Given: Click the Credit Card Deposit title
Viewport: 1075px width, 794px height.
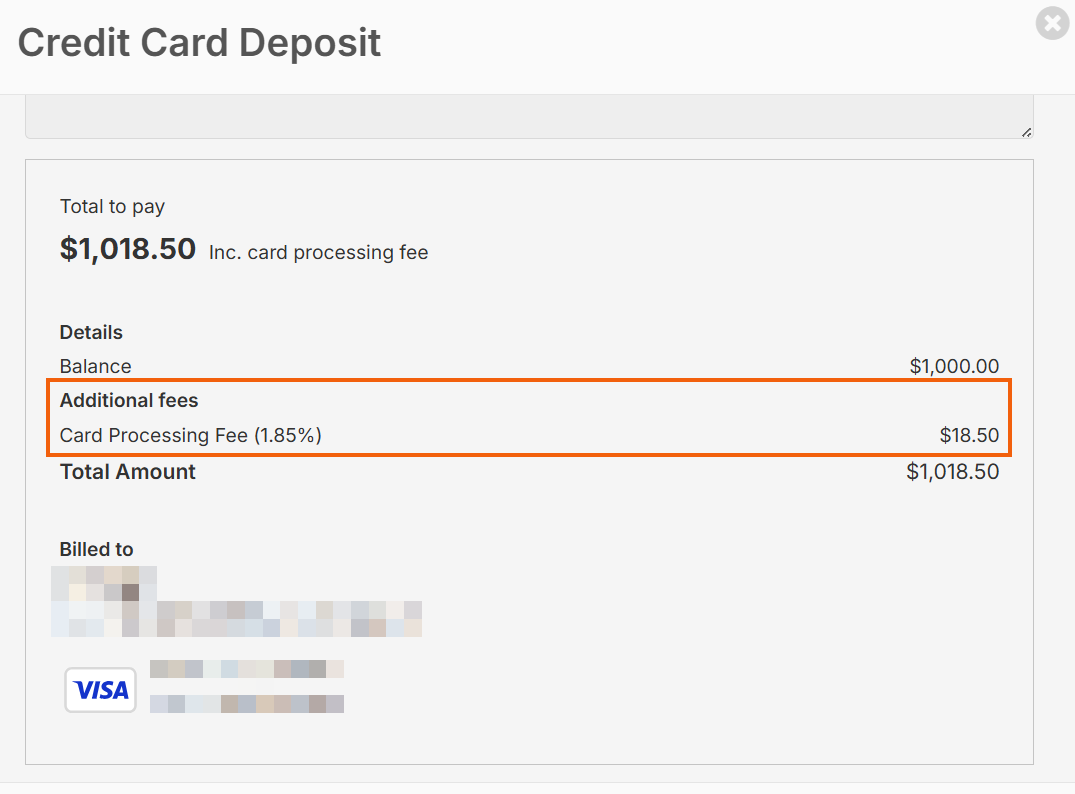Looking at the screenshot, I should (199, 43).
